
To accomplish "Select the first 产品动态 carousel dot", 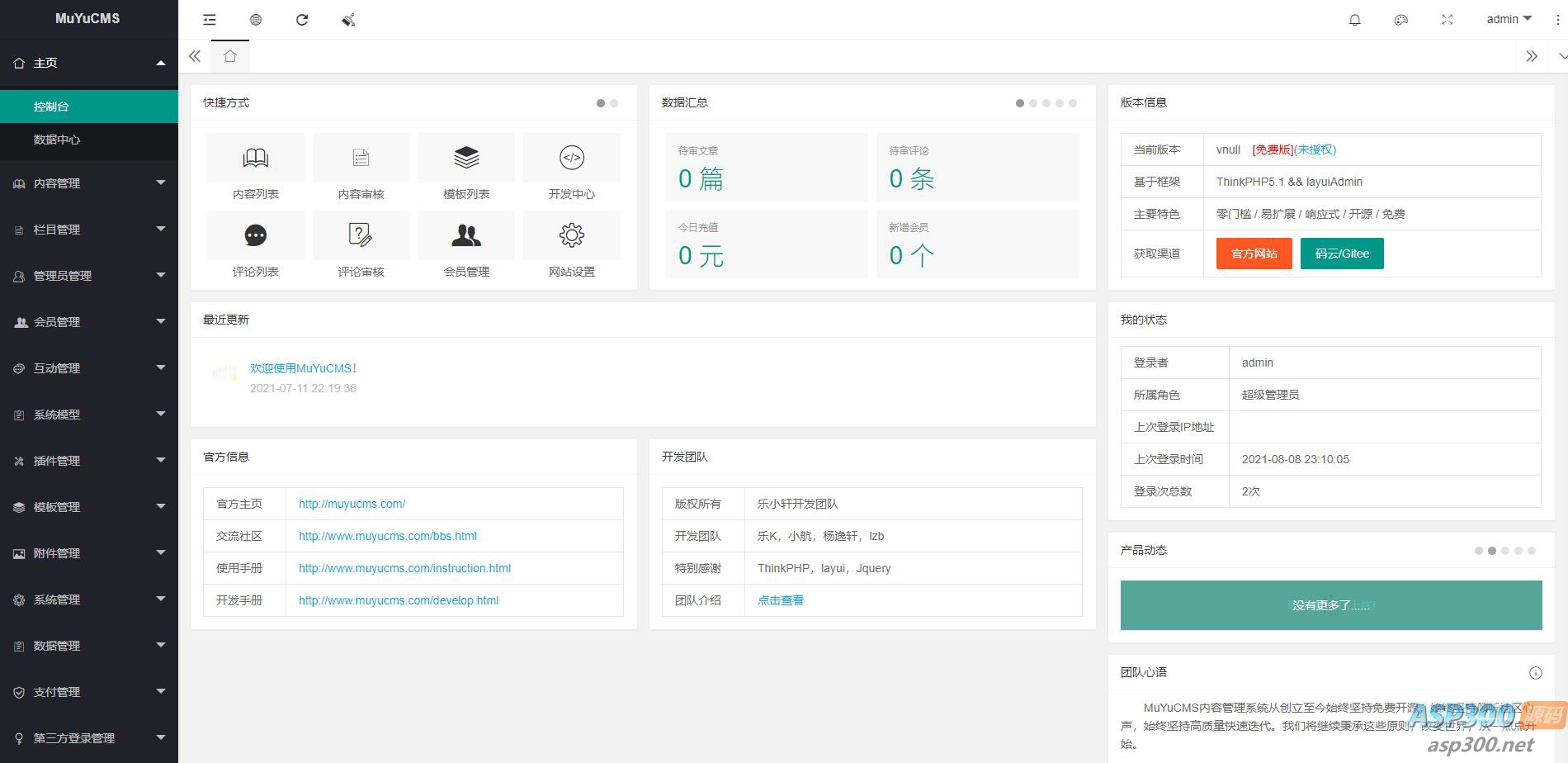I will tap(1478, 551).
